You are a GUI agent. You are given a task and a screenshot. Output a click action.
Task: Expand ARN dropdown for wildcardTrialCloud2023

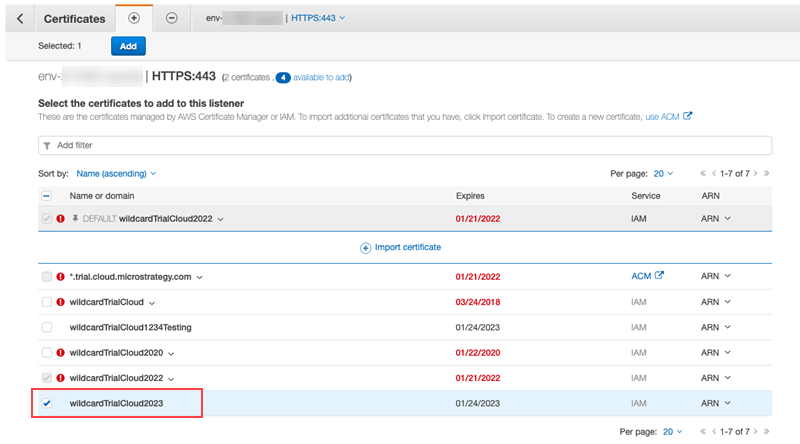716,404
